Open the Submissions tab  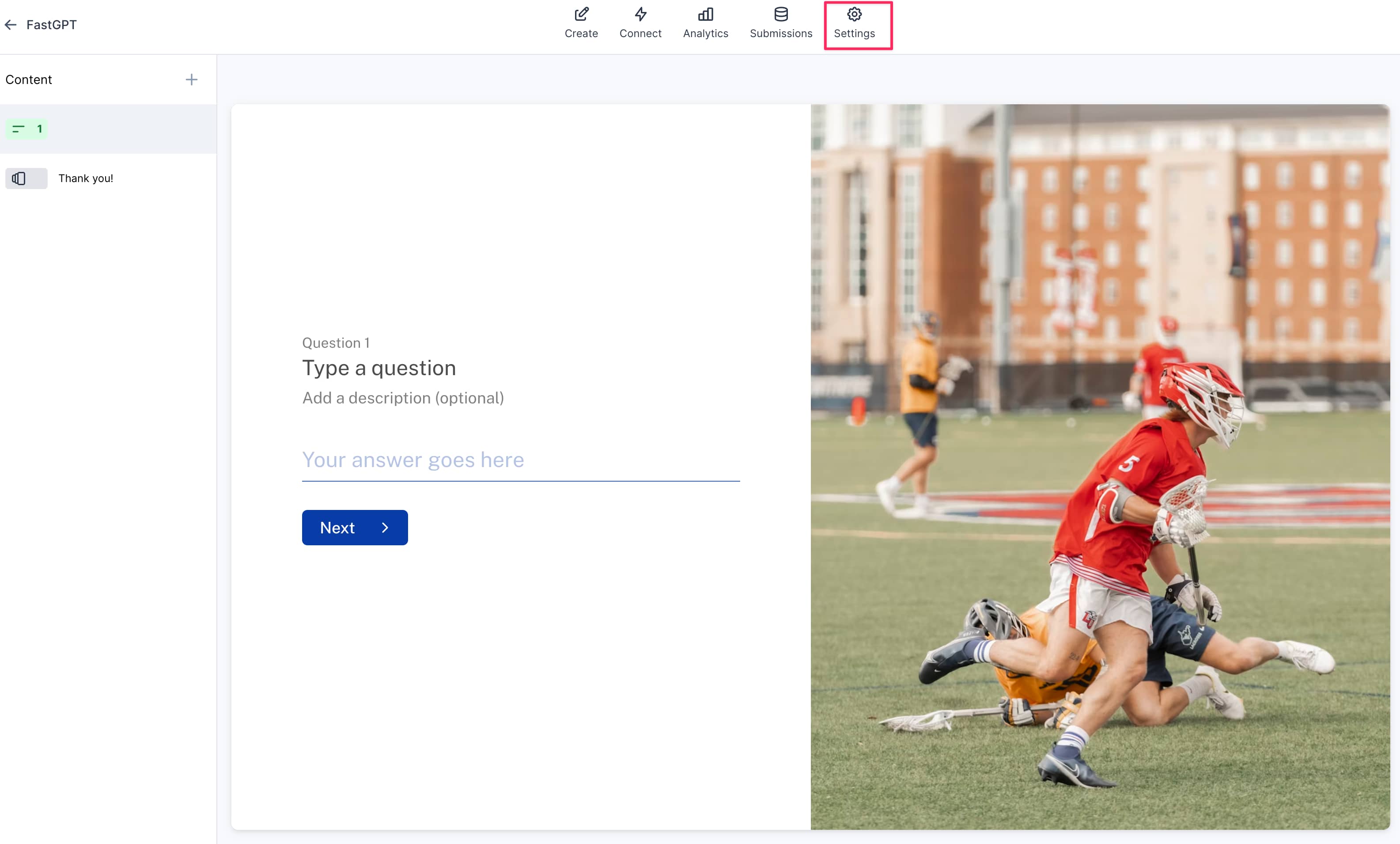pyautogui.click(x=781, y=33)
